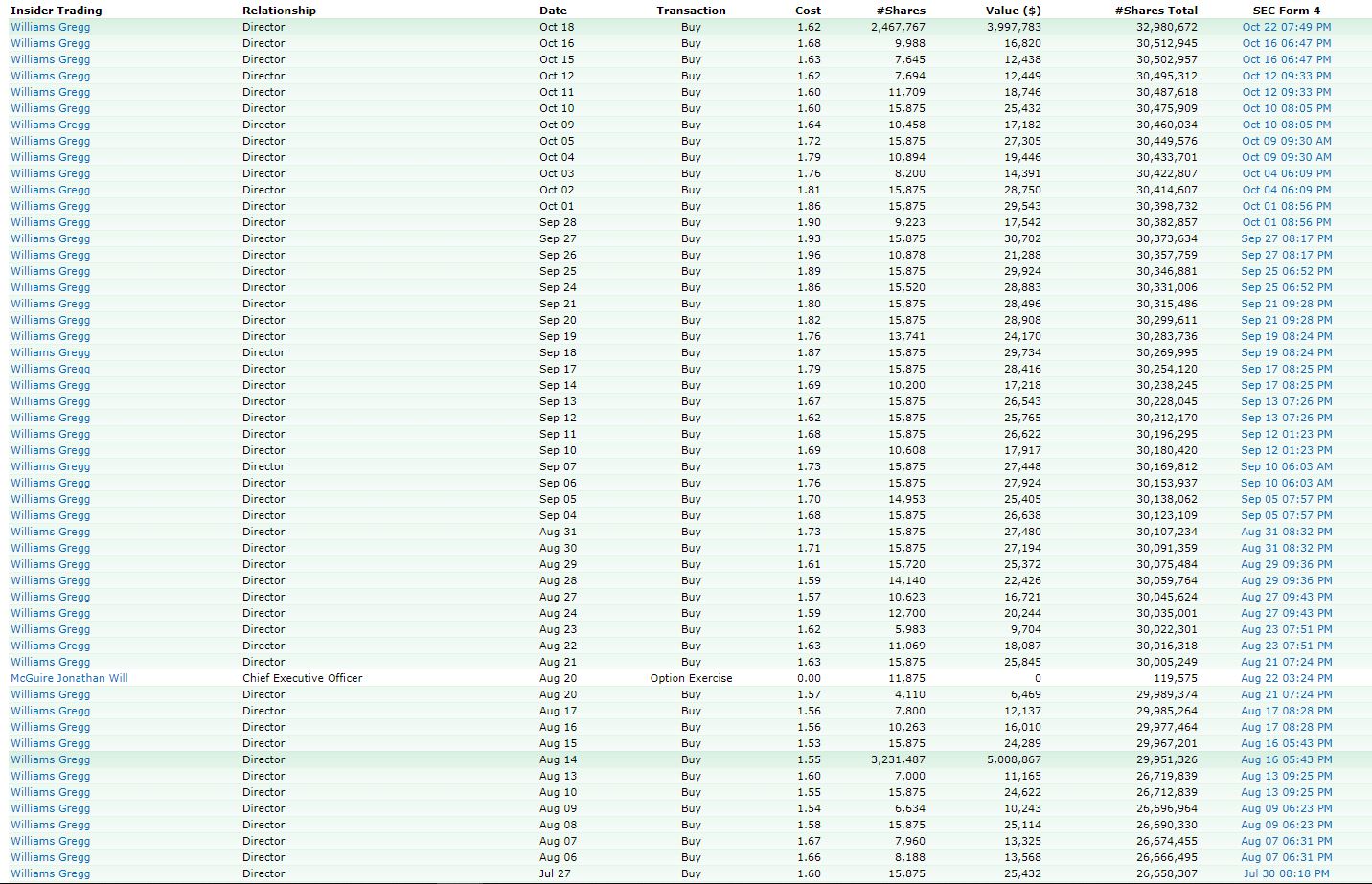The image size is (1372, 884).
Task: Click Williams Gregg in the Jul 27 row
Action: pos(51,873)
